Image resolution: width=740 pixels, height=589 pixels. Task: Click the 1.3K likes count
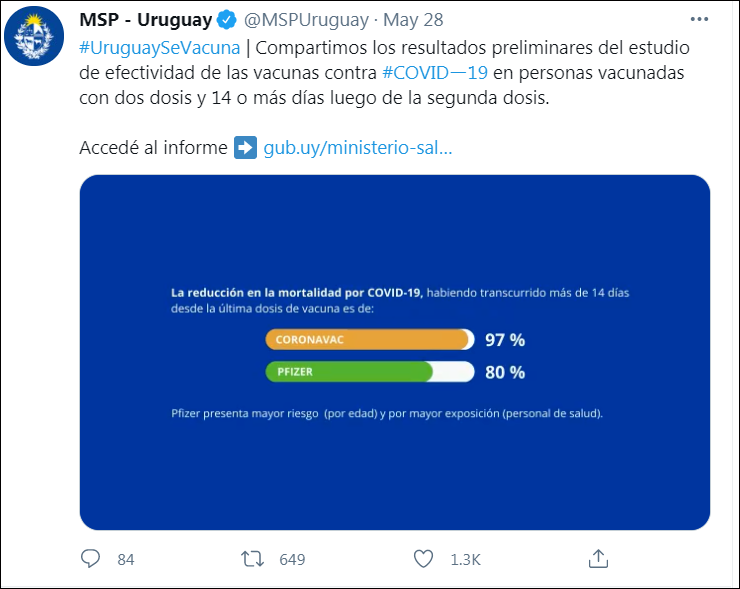coord(465,559)
